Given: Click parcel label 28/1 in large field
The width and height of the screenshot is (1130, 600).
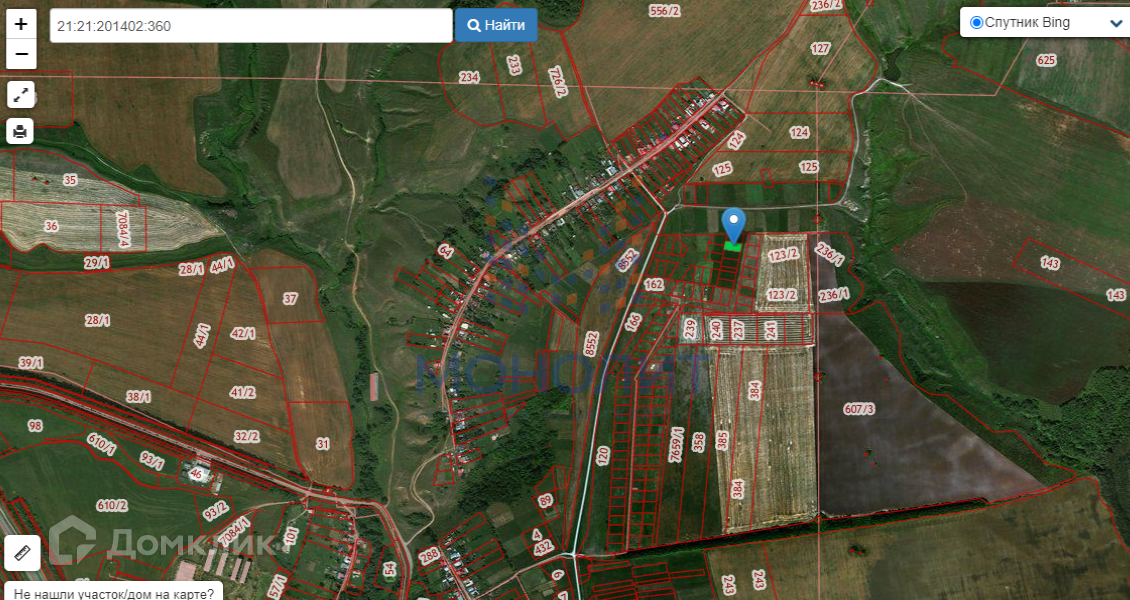Looking at the screenshot, I should coord(97,321).
